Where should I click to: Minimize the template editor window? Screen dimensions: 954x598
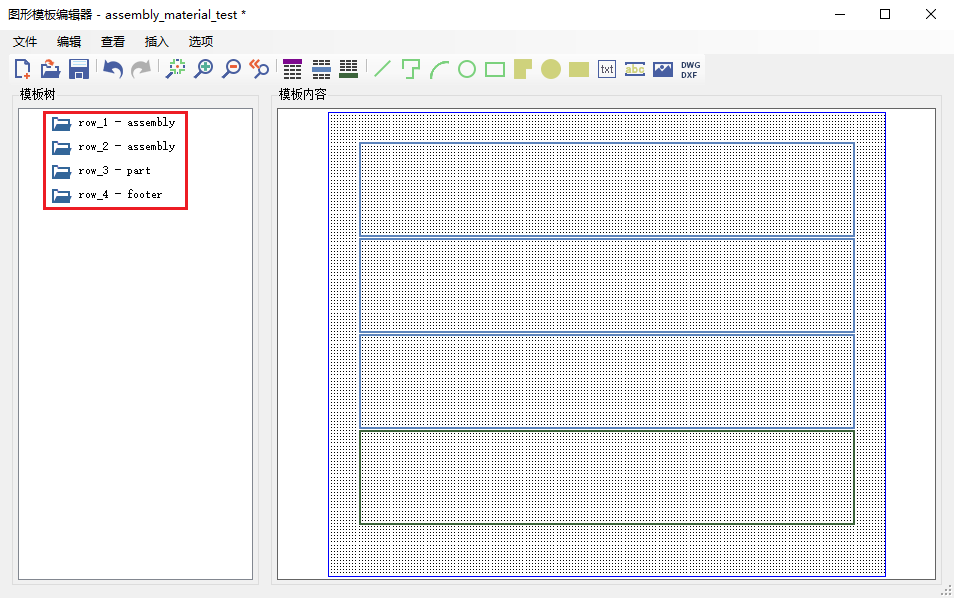point(840,14)
